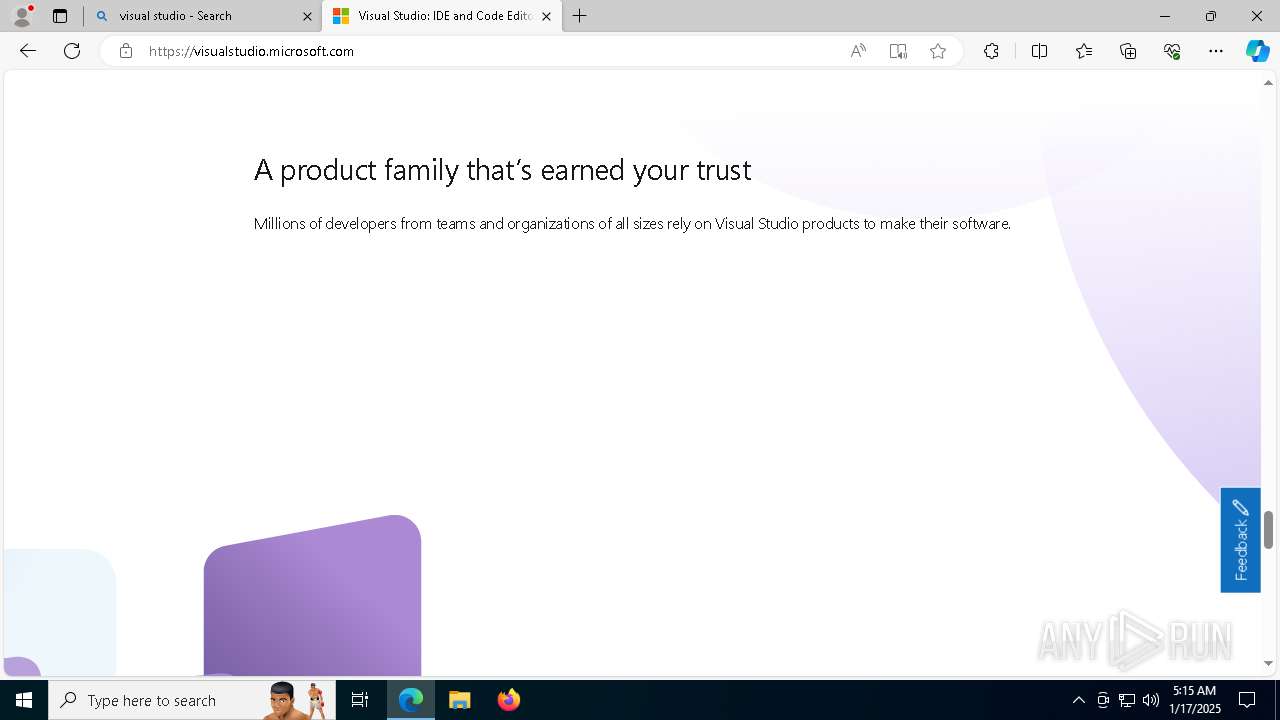Refresh the current page
Image resolution: width=1280 pixels, height=720 pixels.
pos(72,51)
